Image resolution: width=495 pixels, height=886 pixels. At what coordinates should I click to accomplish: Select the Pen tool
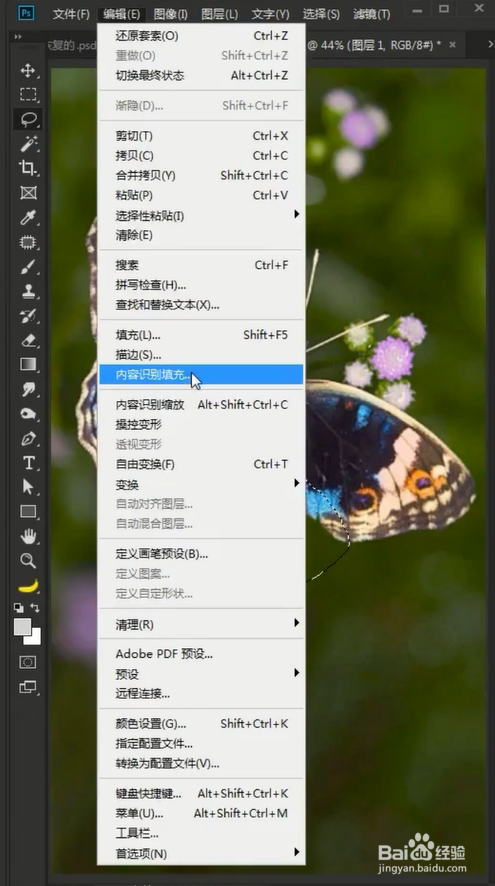pos(28,439)
